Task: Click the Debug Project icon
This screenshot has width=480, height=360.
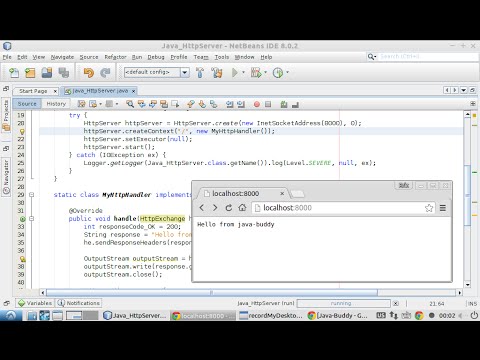Action: pos(256,72)
